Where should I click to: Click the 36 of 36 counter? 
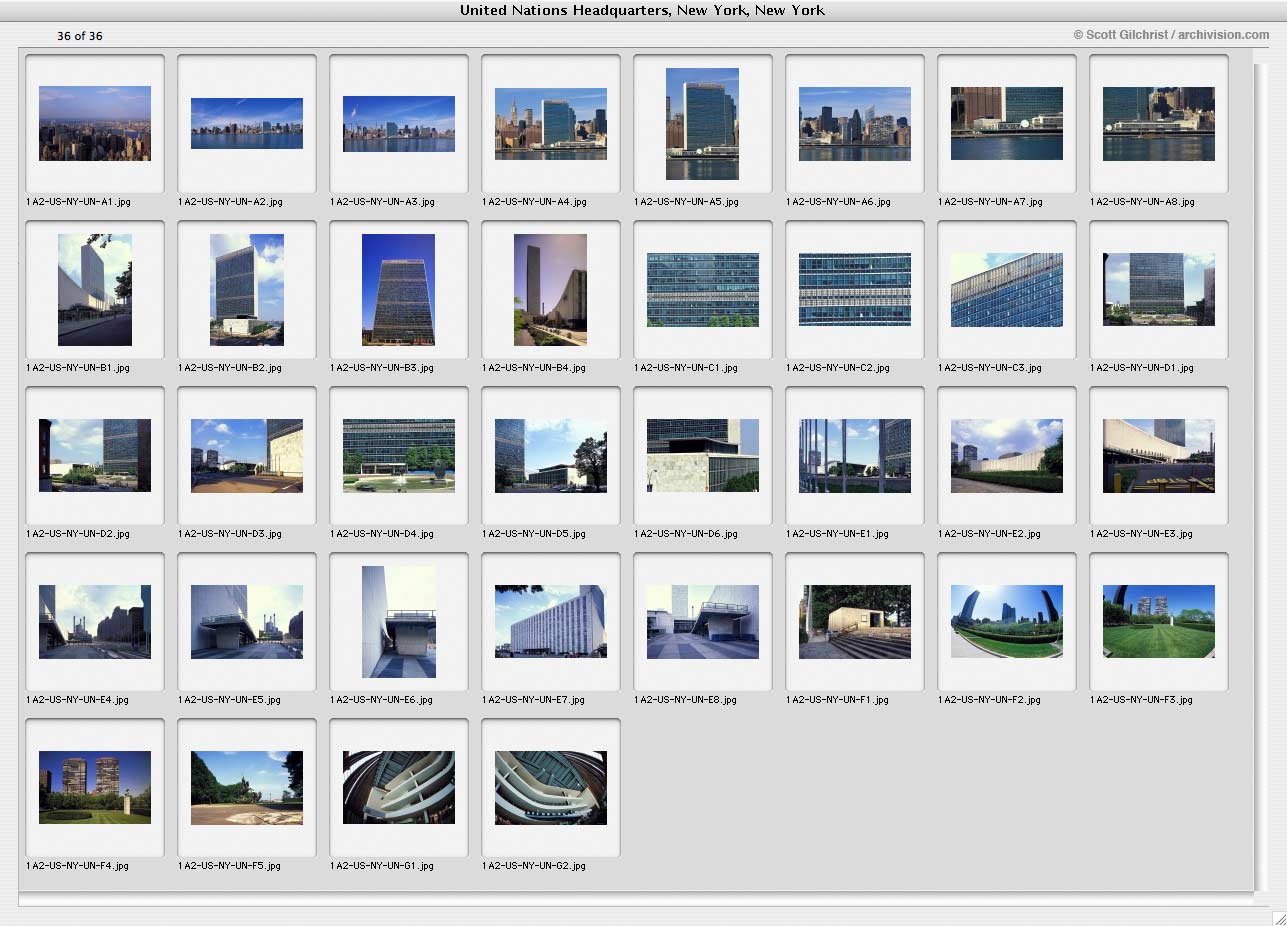(80, 36)
